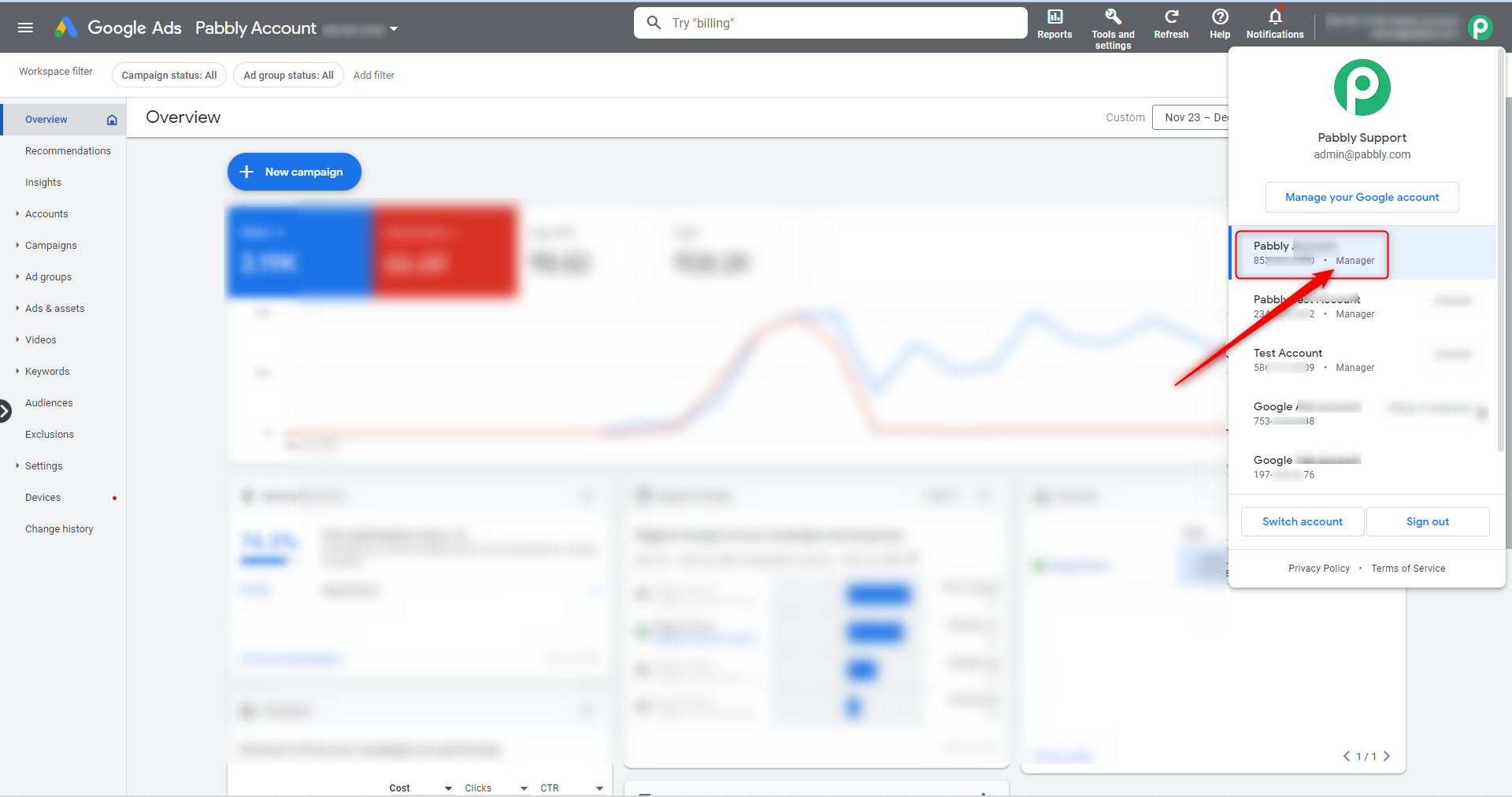Open the Help icon

1220,24
